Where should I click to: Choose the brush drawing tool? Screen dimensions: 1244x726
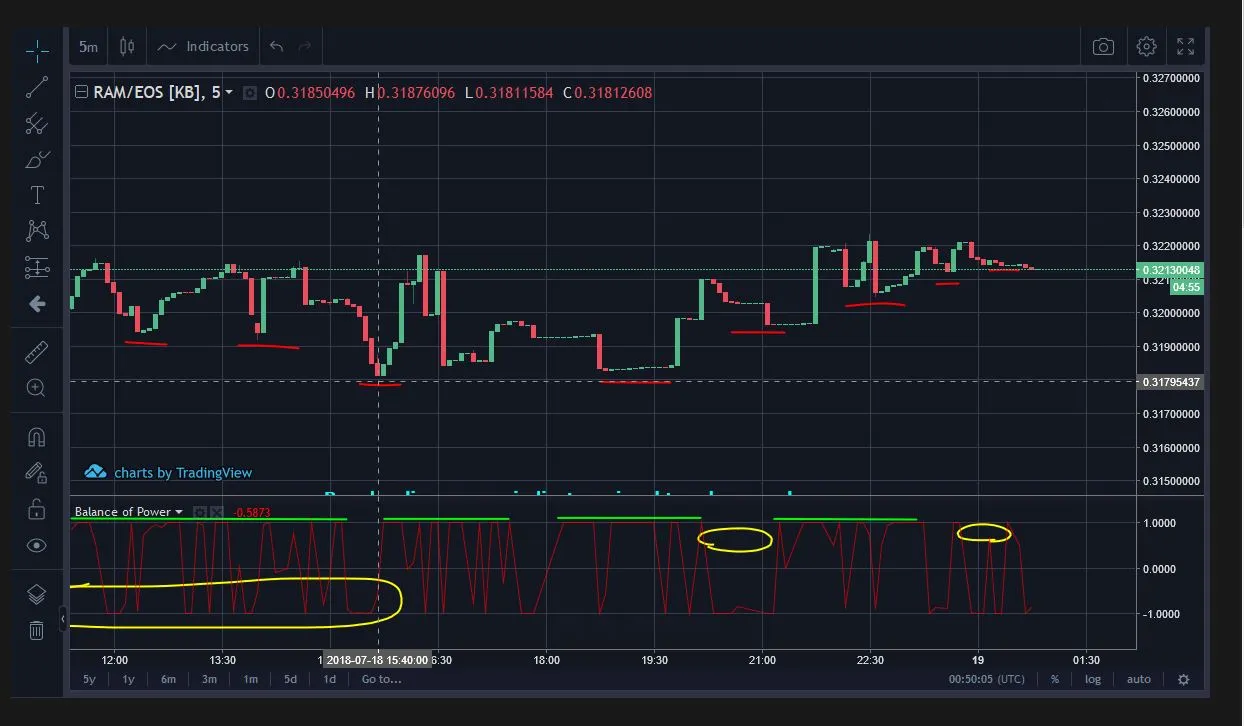tap(37, 159)
